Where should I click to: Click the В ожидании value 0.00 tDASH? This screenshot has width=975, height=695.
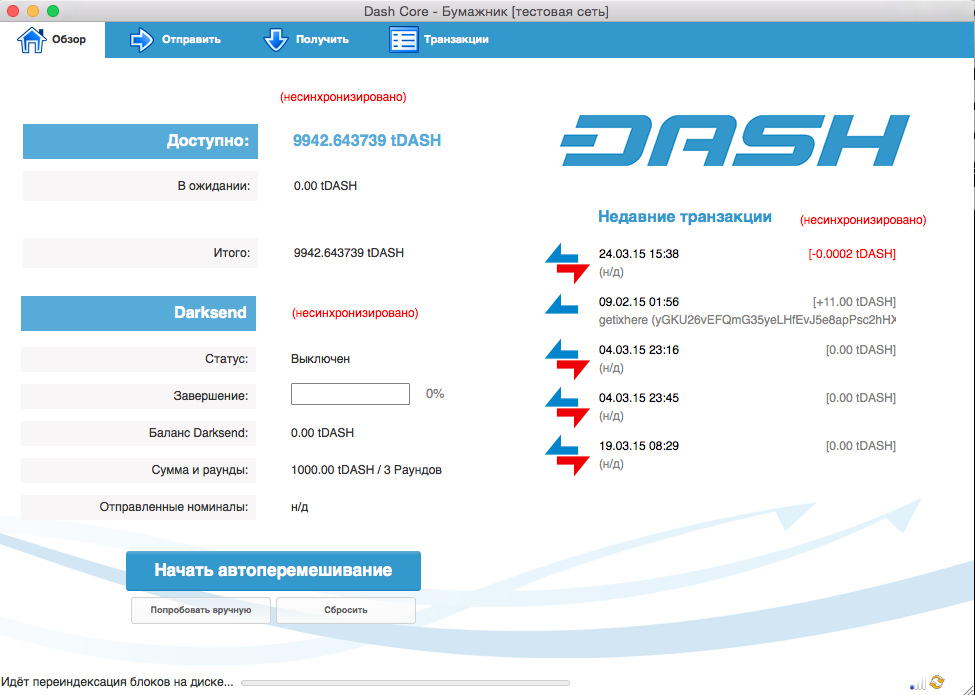coord(325,186)
